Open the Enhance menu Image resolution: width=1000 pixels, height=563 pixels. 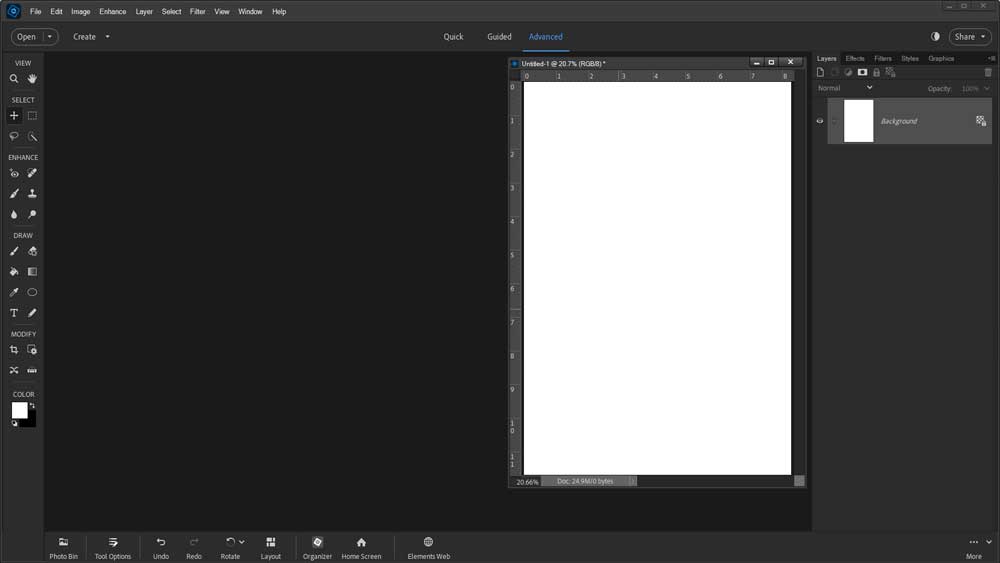click(112, 11)
